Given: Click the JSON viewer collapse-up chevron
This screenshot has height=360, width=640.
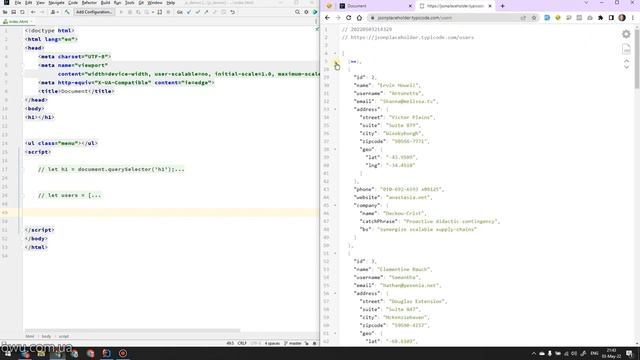Looking at the screenshot, I should [627, 61].
